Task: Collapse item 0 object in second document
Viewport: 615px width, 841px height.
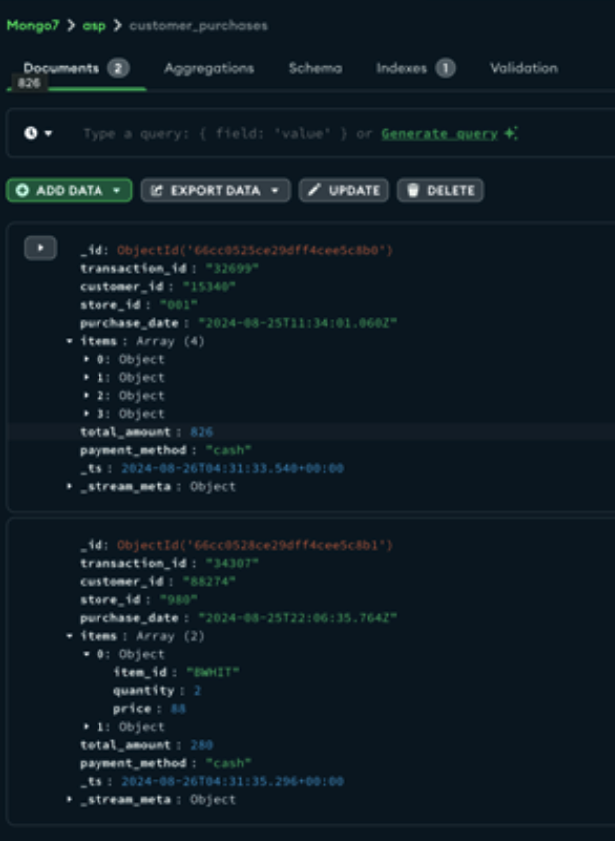Action: pos(87,654)
